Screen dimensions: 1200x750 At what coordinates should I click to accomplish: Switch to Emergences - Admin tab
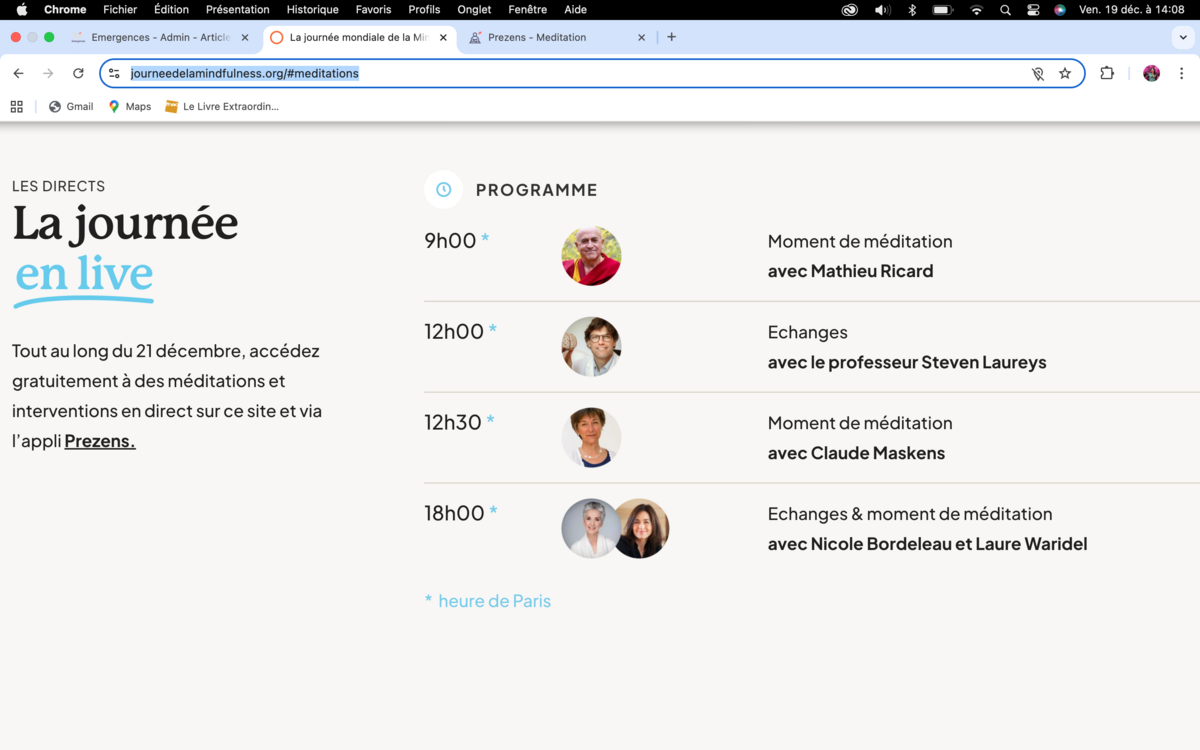[x=160, y=37]
